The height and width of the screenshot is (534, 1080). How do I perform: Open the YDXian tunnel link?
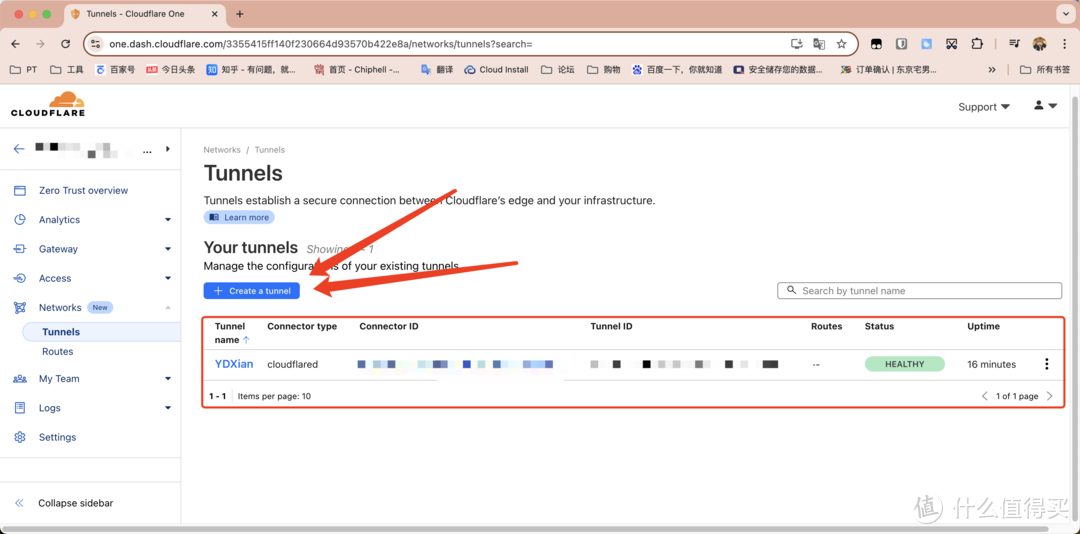(x=234, y=364)
